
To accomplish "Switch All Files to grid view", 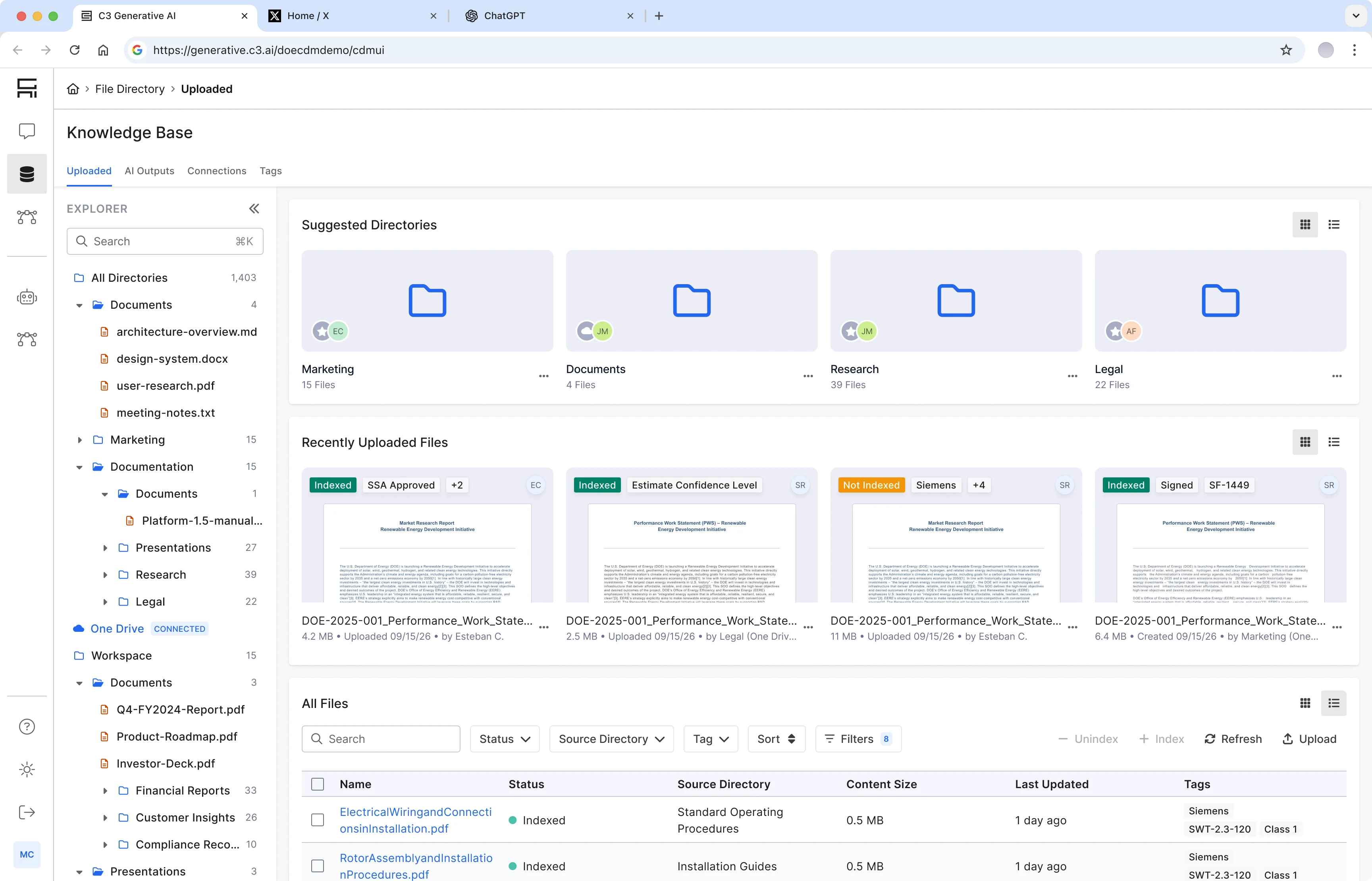I will 1305,703.
